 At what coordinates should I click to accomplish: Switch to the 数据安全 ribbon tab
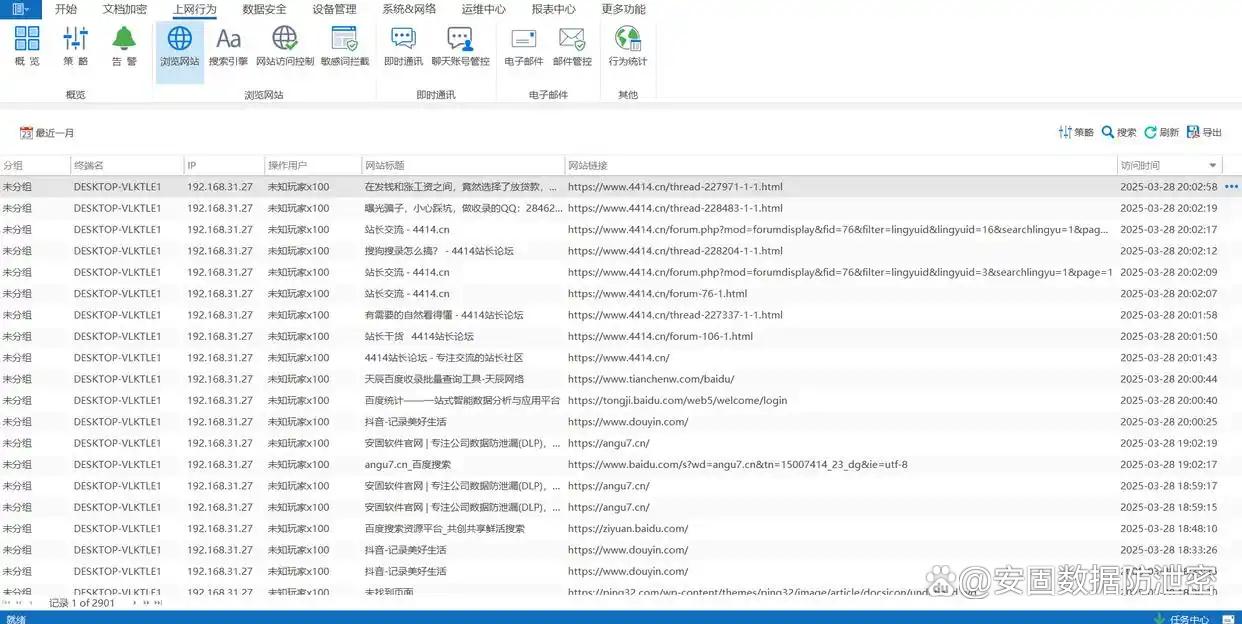(264, 9)
